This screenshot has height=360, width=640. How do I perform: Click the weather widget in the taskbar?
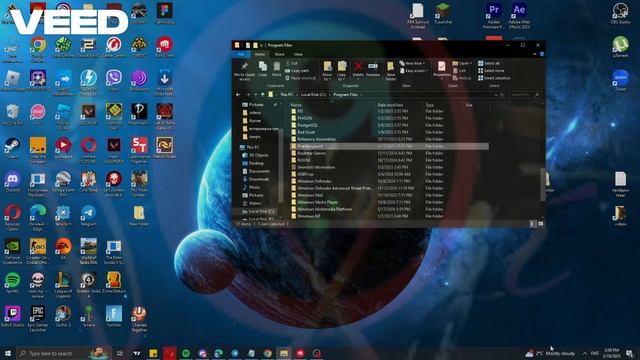550,353
